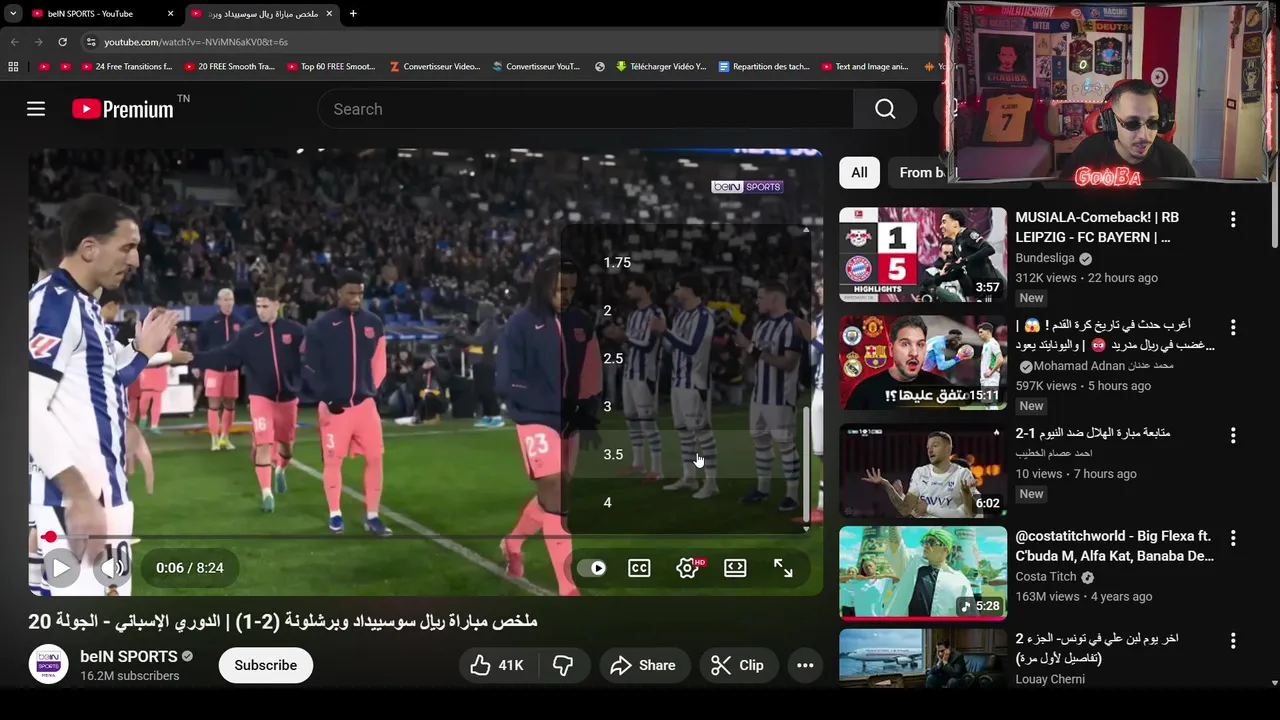Open options for Mohamad Adnan video
This screenshot has height=720, width=1280.
[x=1233, y=327]
